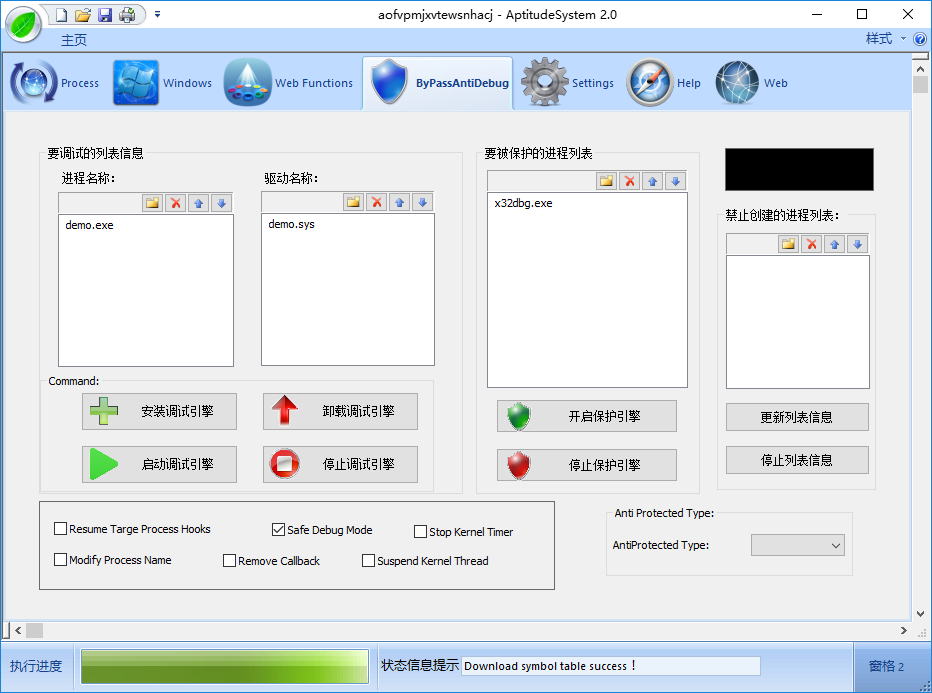Click the green leaf application button
932x693 pixels.
point(23,25)
